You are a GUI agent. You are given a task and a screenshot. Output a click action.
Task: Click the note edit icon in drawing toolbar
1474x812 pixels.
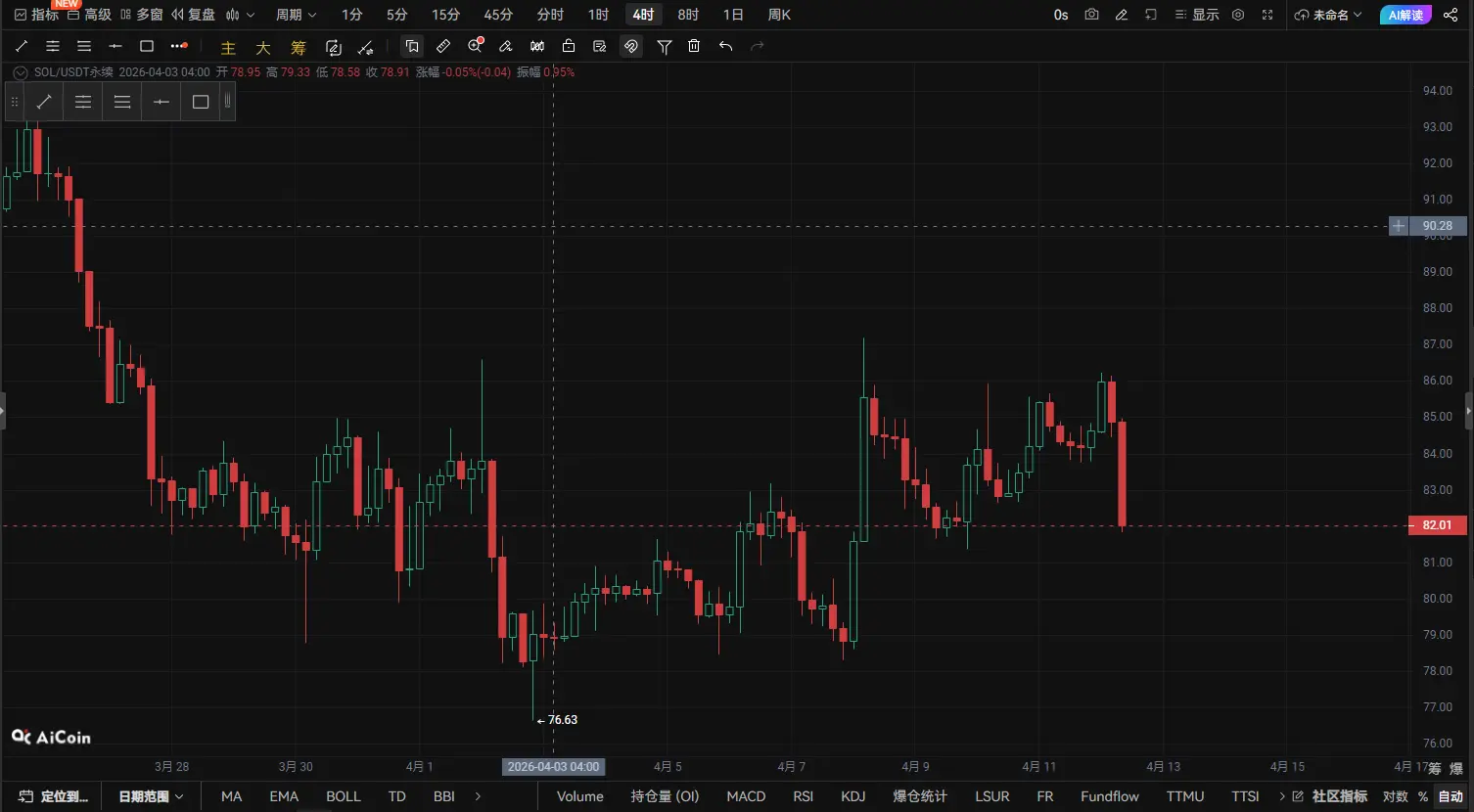point(600,46)
